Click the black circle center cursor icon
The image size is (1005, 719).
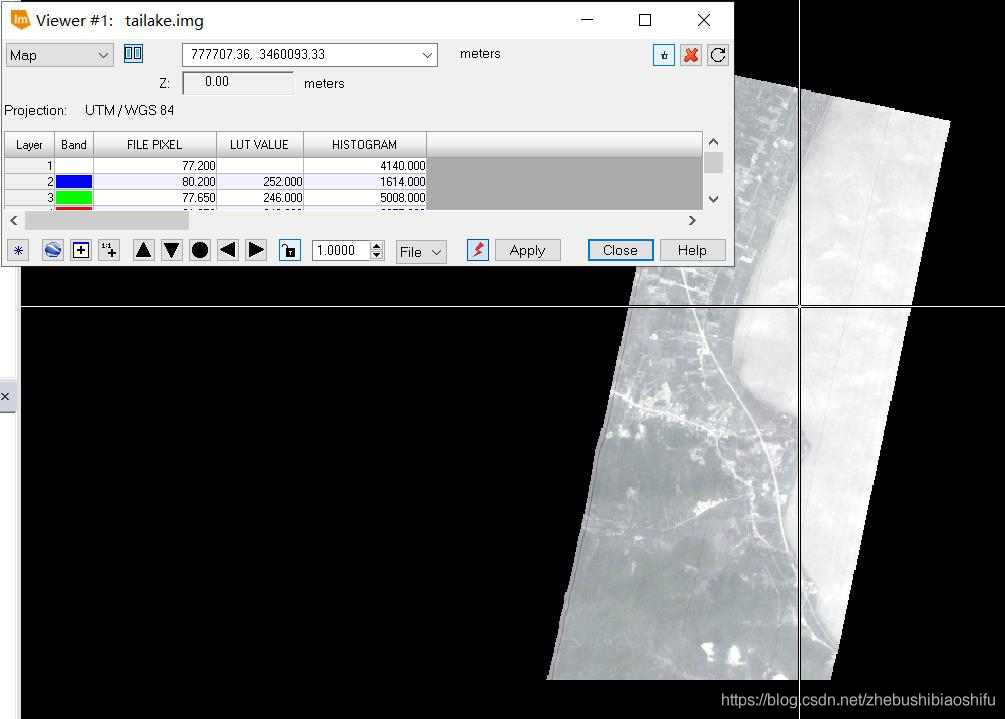(x=200, y=251)
